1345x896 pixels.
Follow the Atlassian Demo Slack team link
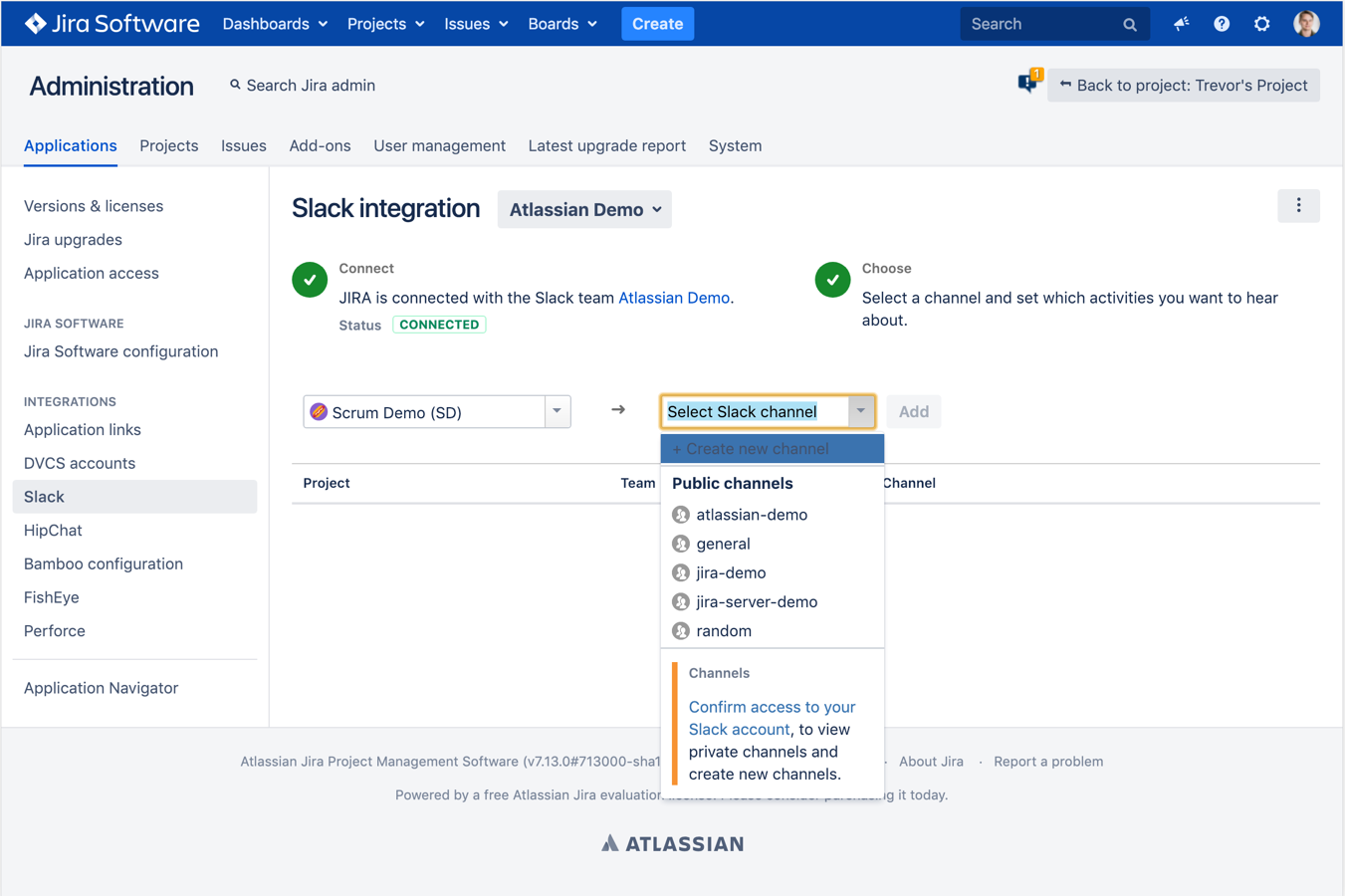point(674,297)
